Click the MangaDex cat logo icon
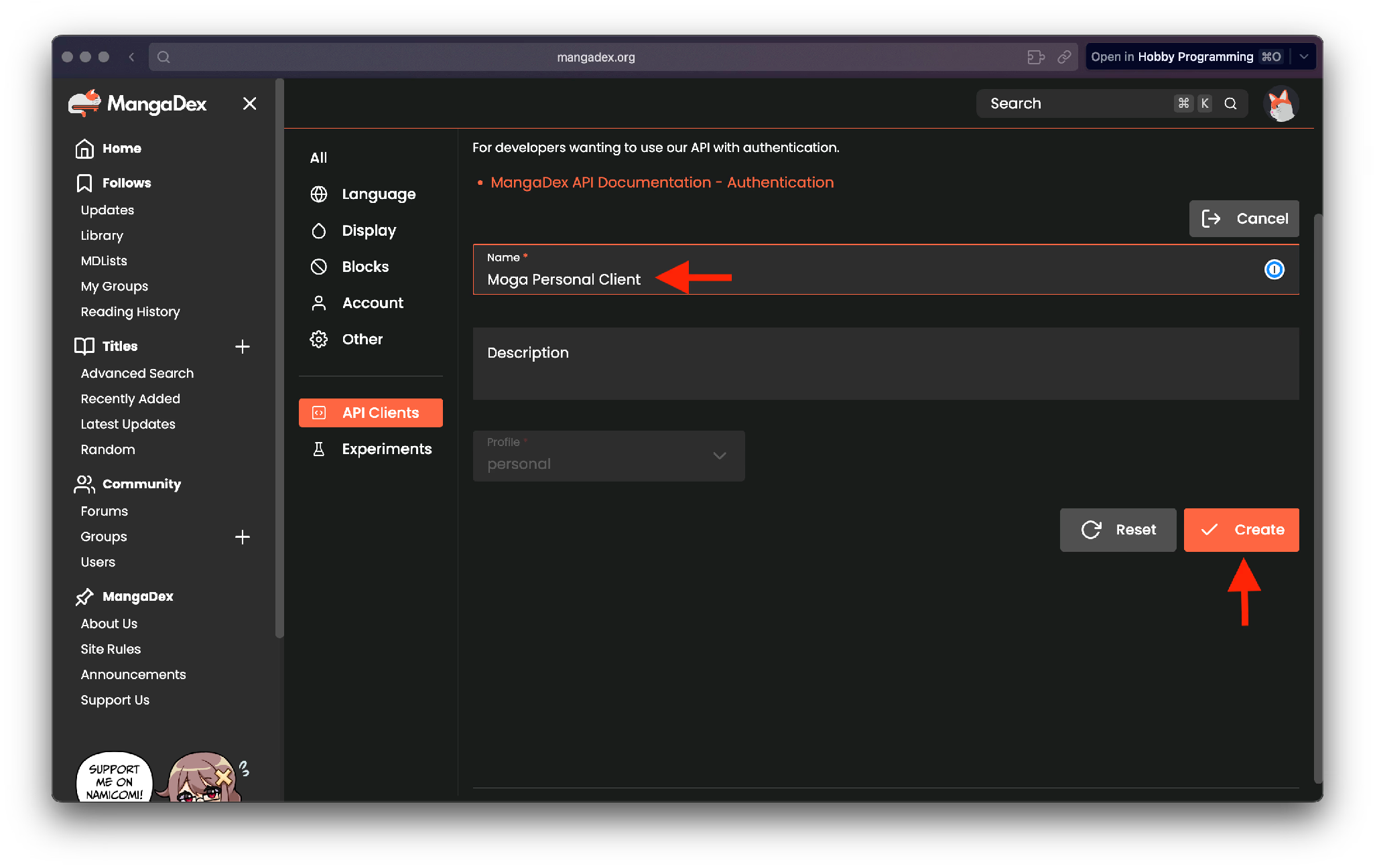This screenshot has width=1375, height=868. point(84,103)
